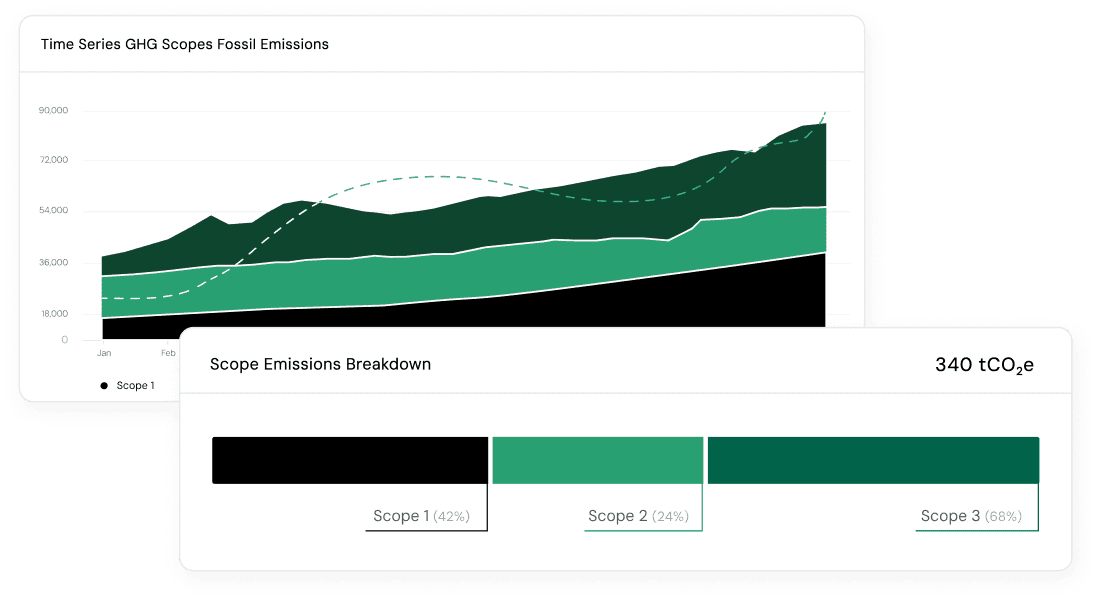Click the dark green Scope 3 bar segment

point(873,460)
